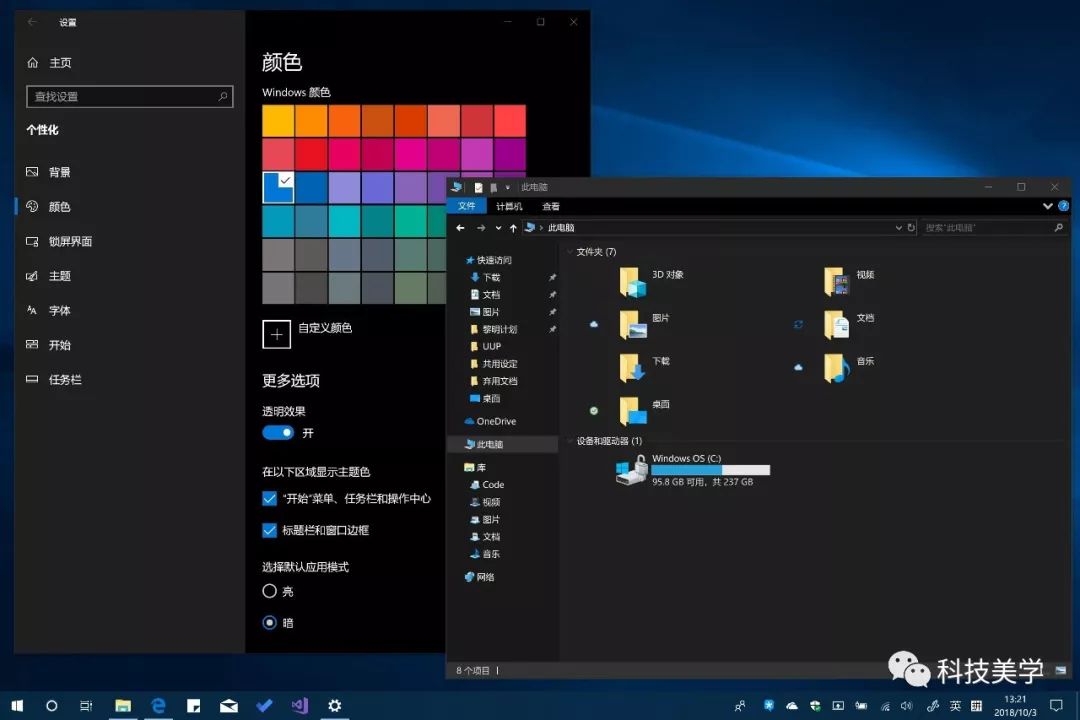
Task: Open Cortana circle on the taskbar
Action: click(x=52, y=706)
